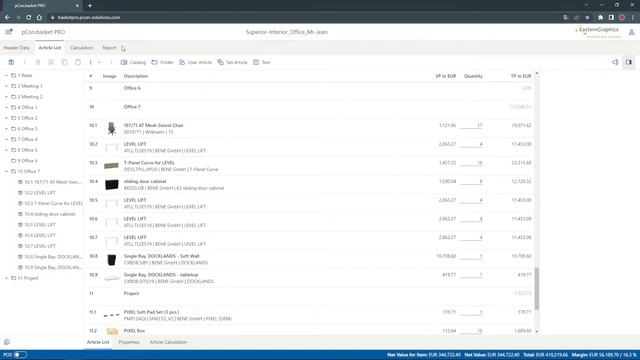The image size is (640, 360).
Task: Open the user account icon
Action: pyautogui.click(x=631, y=32)
